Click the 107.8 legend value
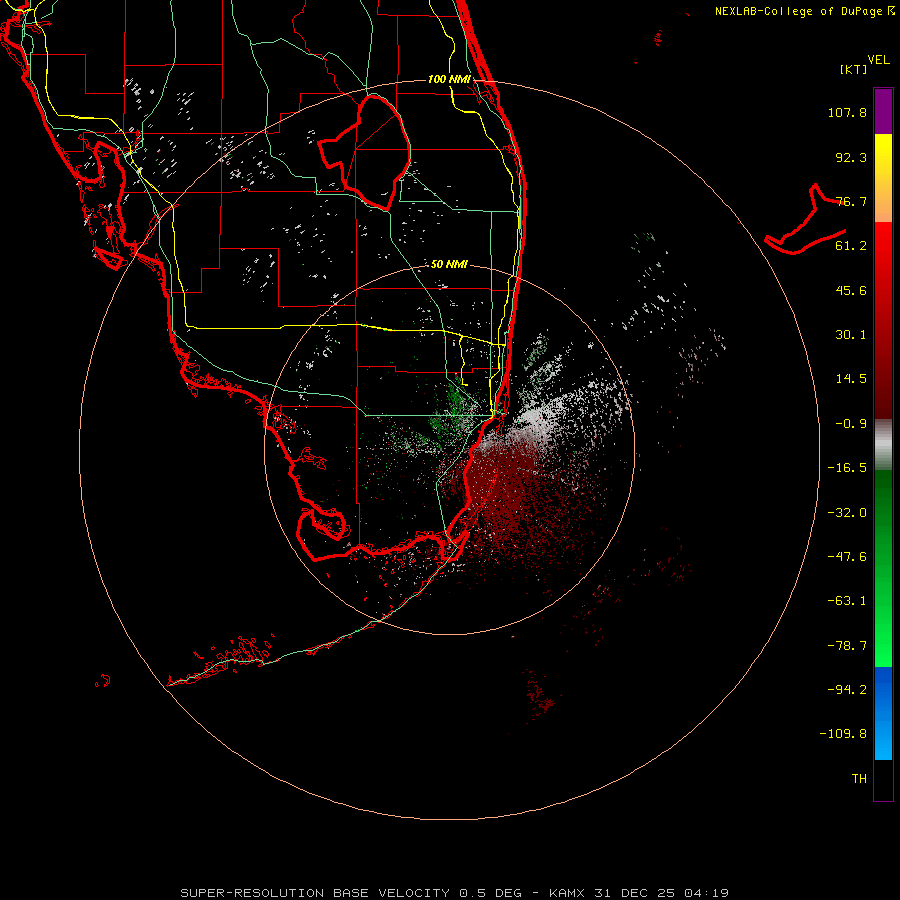 click(847, 112)
